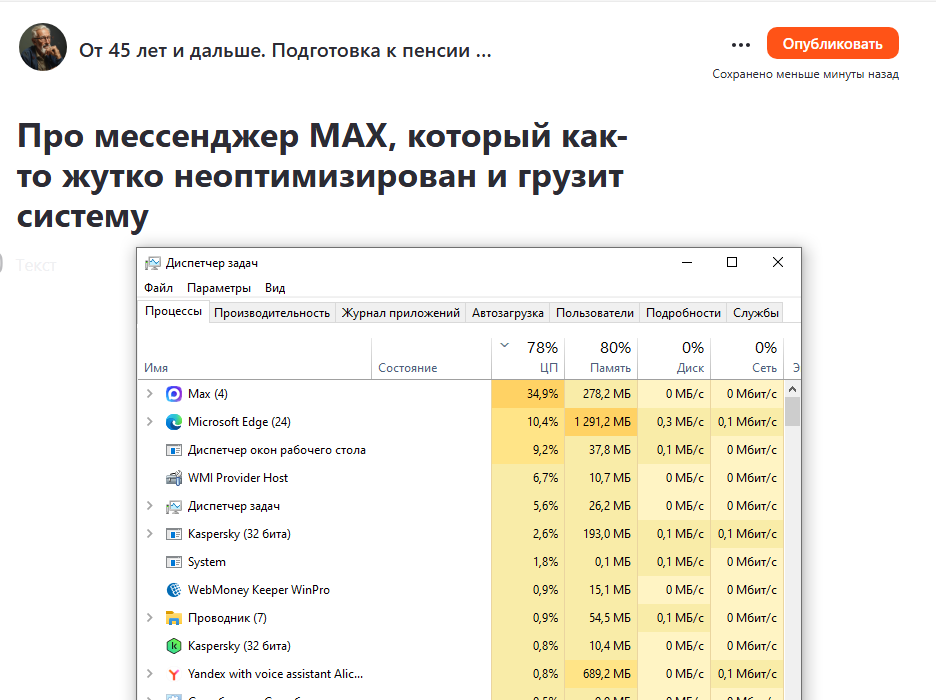Open the Параметры menu

tap(219, 288)
